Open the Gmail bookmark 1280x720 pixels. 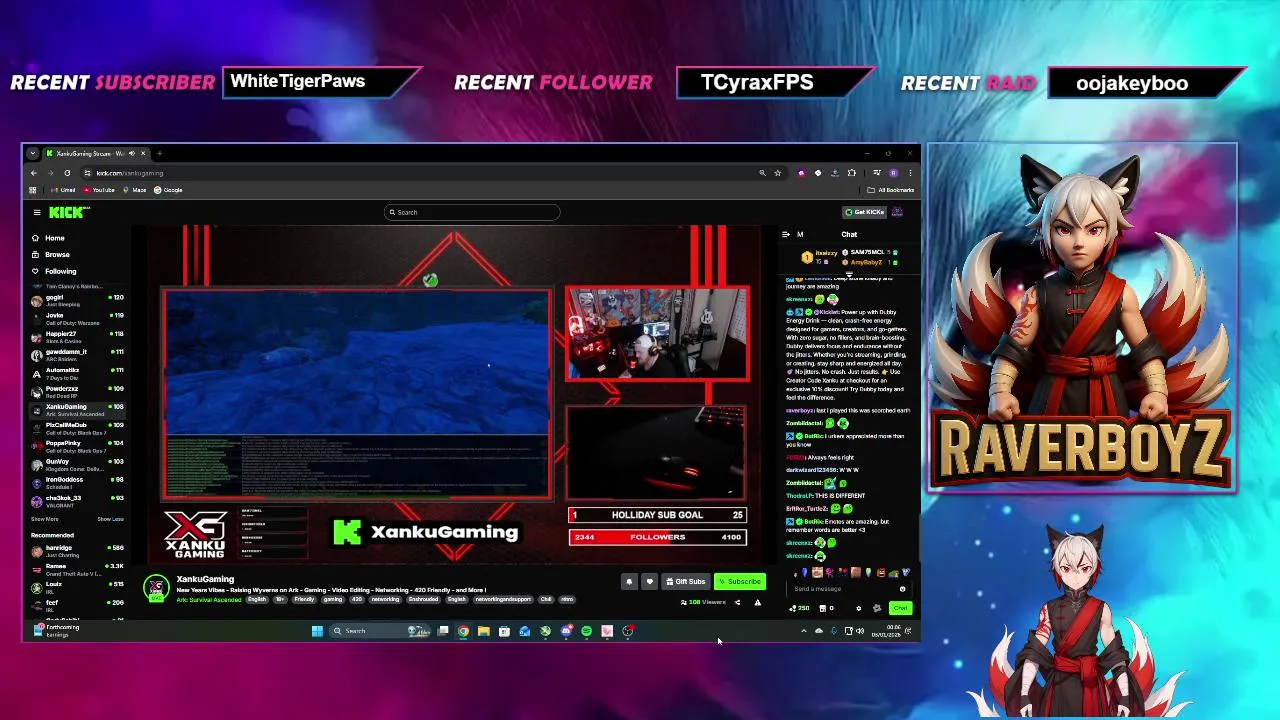click(x=63, y=190)
